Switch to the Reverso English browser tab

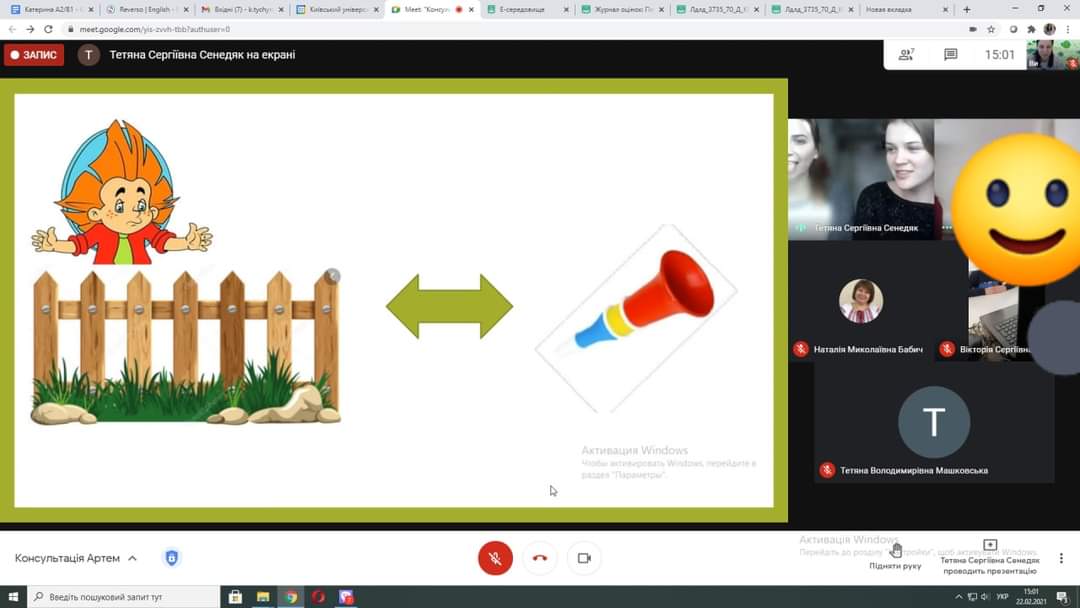[x=147, y=10]
